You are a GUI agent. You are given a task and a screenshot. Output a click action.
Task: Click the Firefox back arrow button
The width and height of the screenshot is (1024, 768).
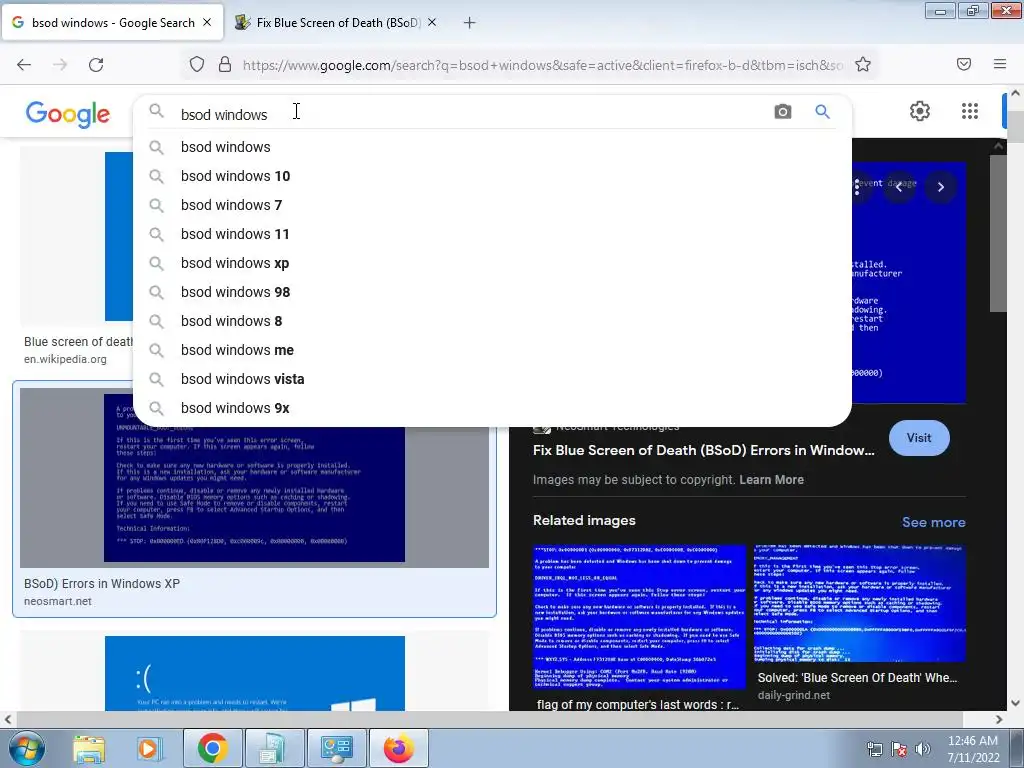point(24,65)
